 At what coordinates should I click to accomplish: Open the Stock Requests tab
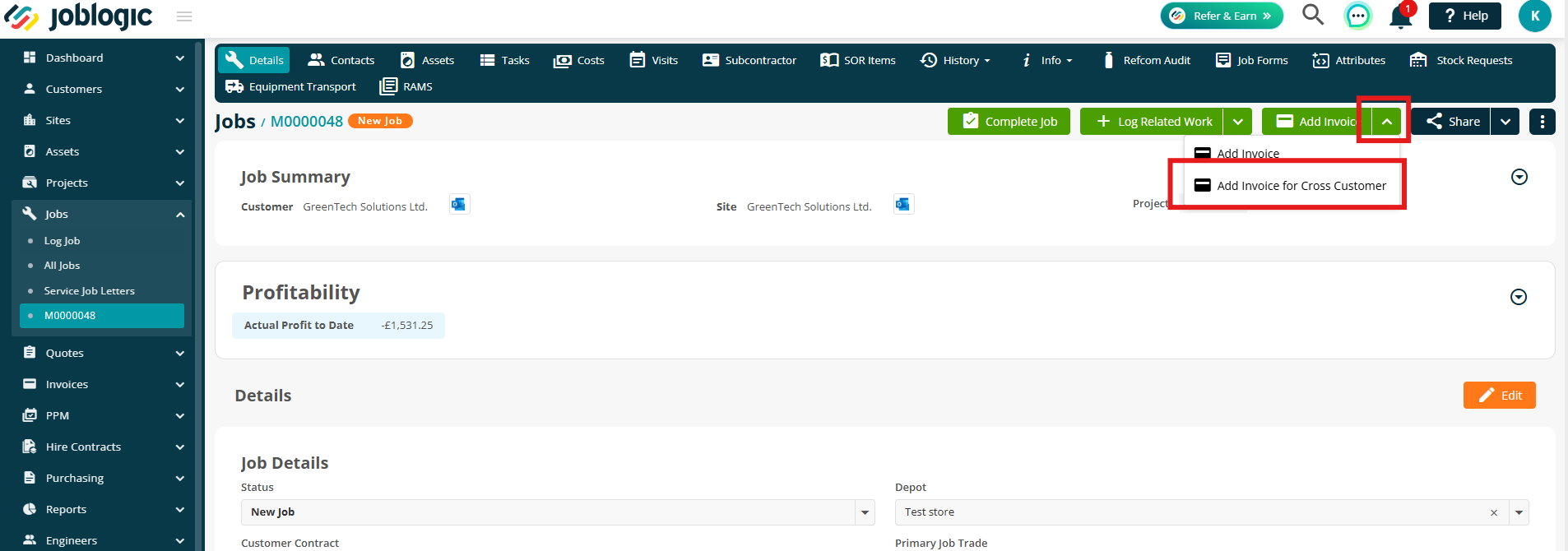(x=1461, y=60)
